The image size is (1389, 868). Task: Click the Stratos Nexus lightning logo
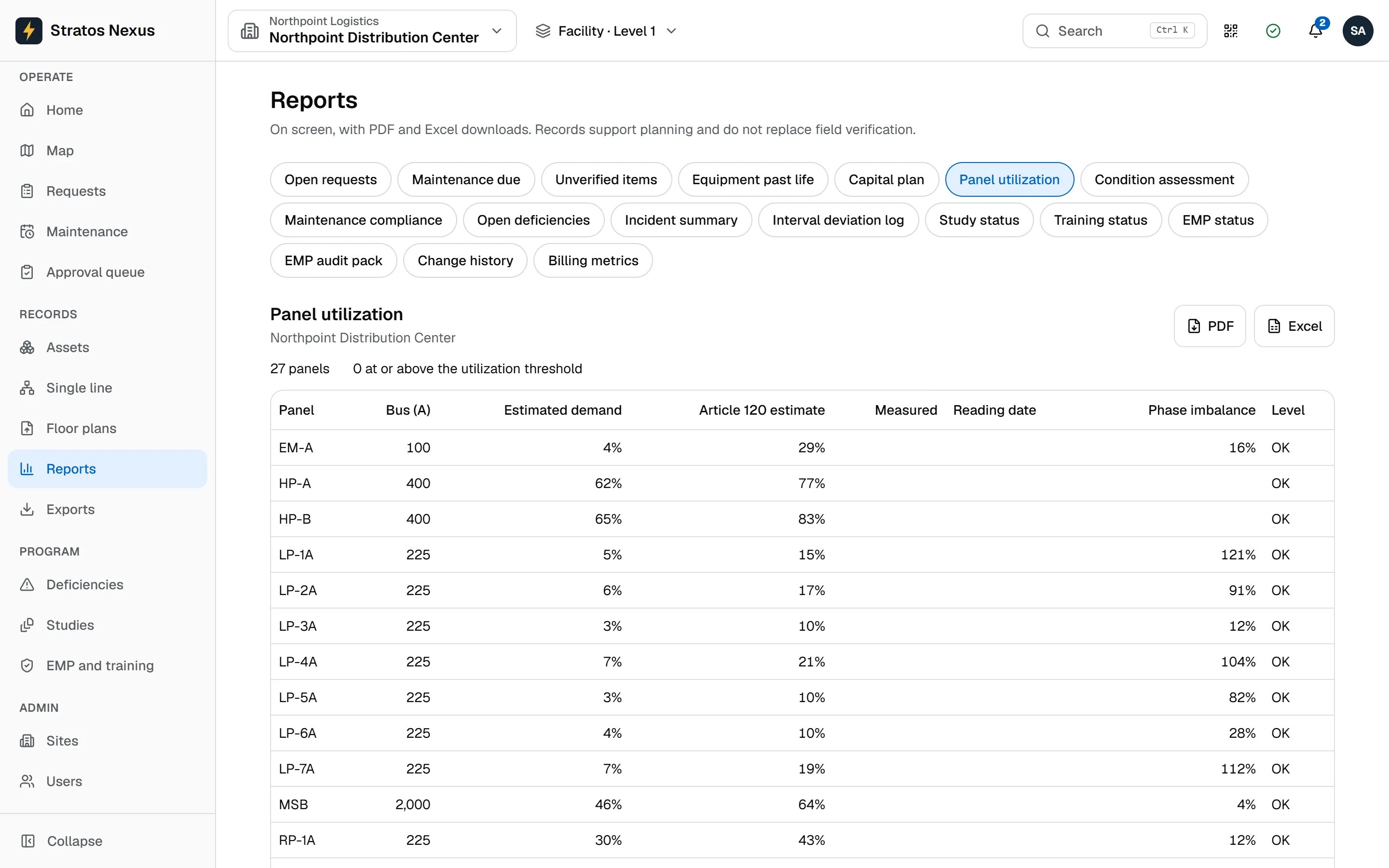point(29,30)
